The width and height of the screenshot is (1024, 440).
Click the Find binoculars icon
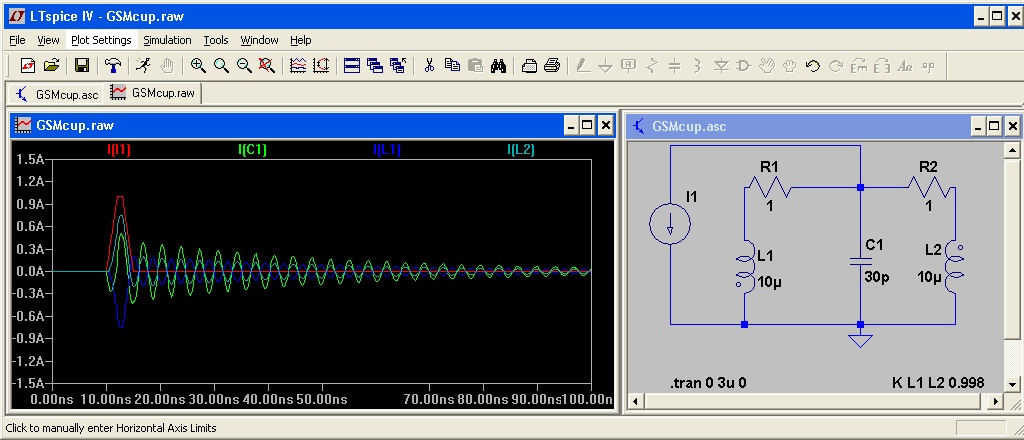(499, 66)
